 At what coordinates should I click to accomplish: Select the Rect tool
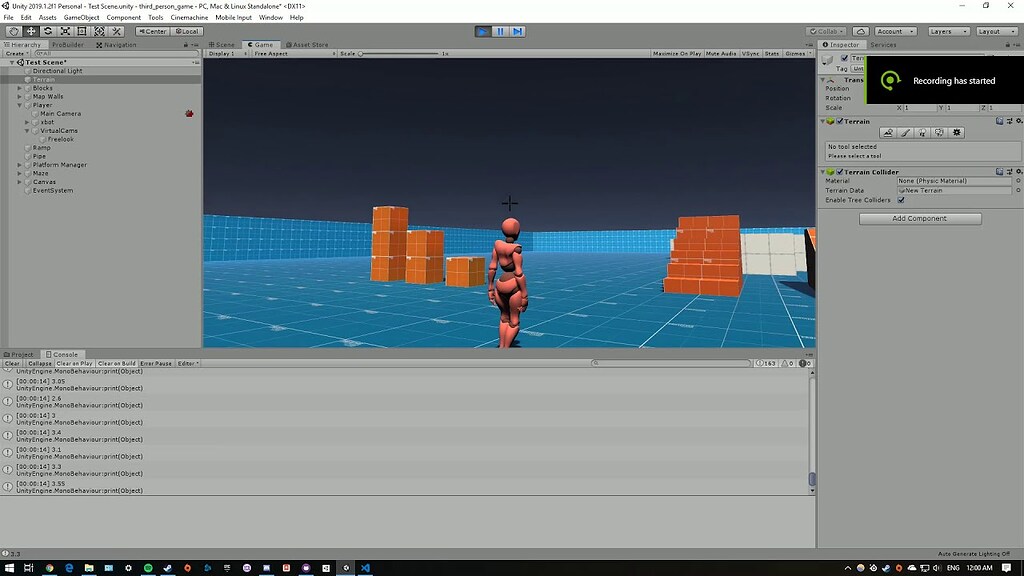(82, 31)
